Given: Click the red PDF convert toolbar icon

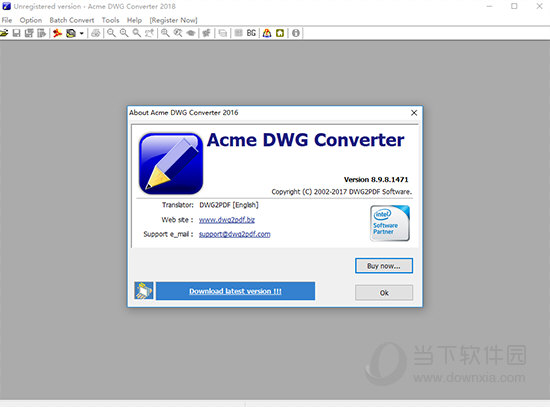Looking at the screenshot, I should 58,33.
